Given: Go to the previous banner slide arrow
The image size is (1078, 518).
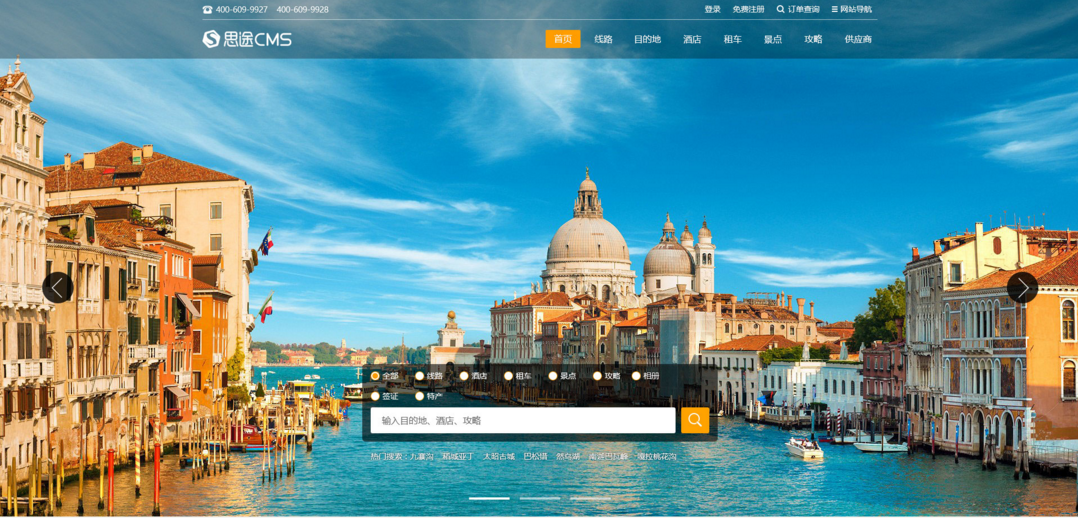Looking at the screenshot, I should [57, 288].
